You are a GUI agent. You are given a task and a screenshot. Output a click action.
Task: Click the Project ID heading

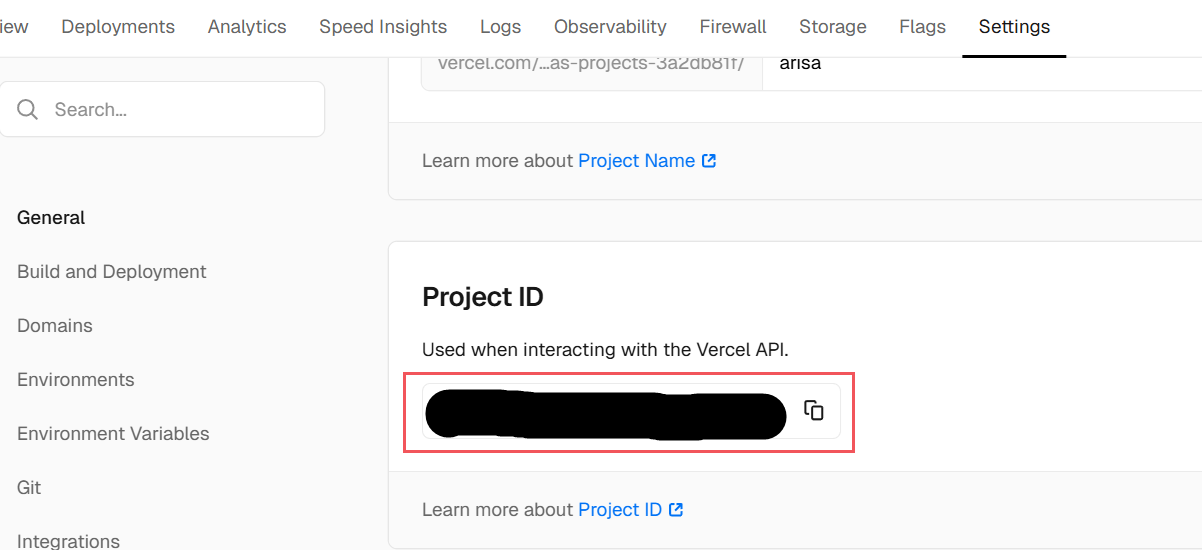(x=483, y=297)
